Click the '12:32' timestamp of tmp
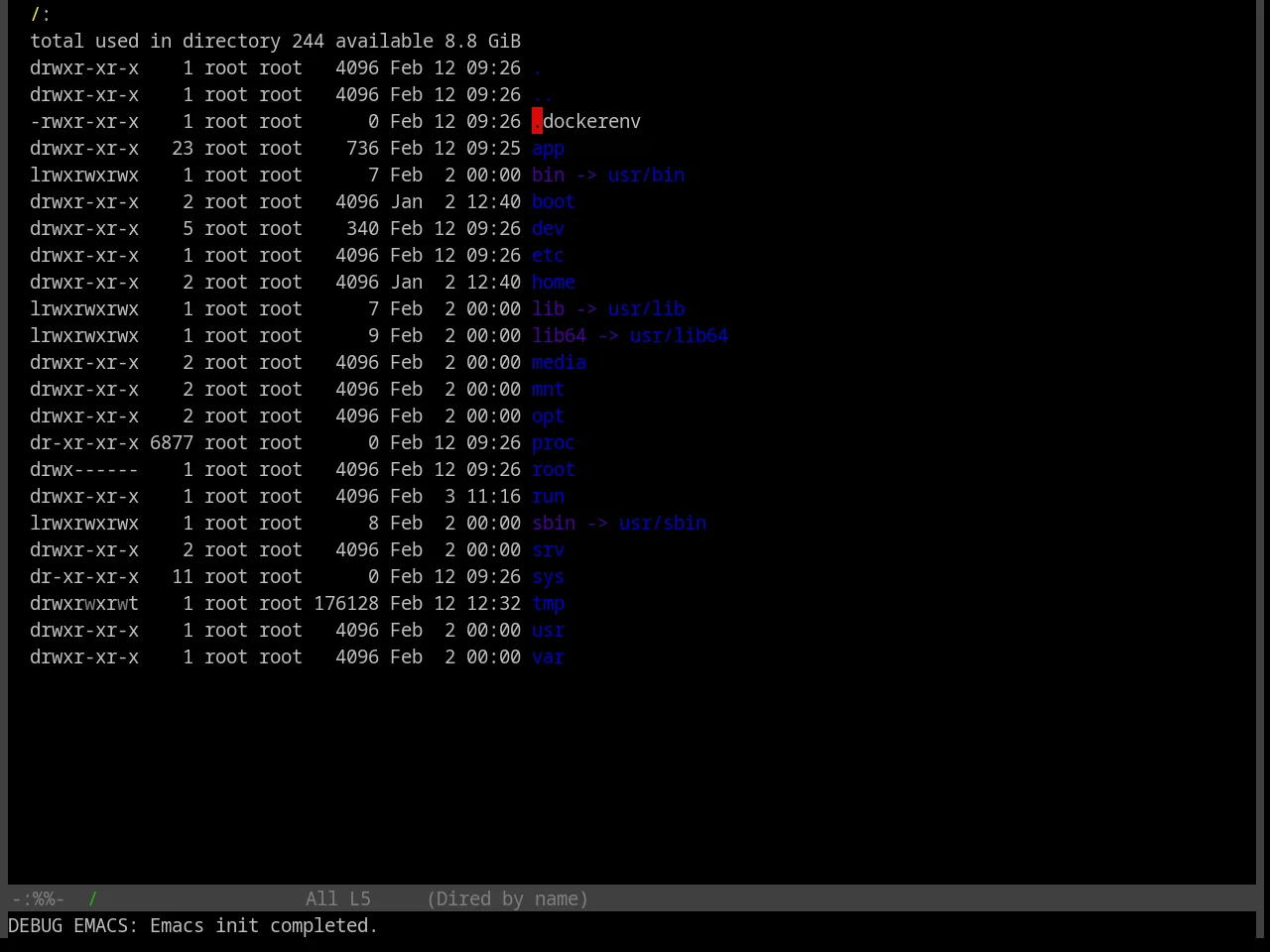 tap(493, 603)
